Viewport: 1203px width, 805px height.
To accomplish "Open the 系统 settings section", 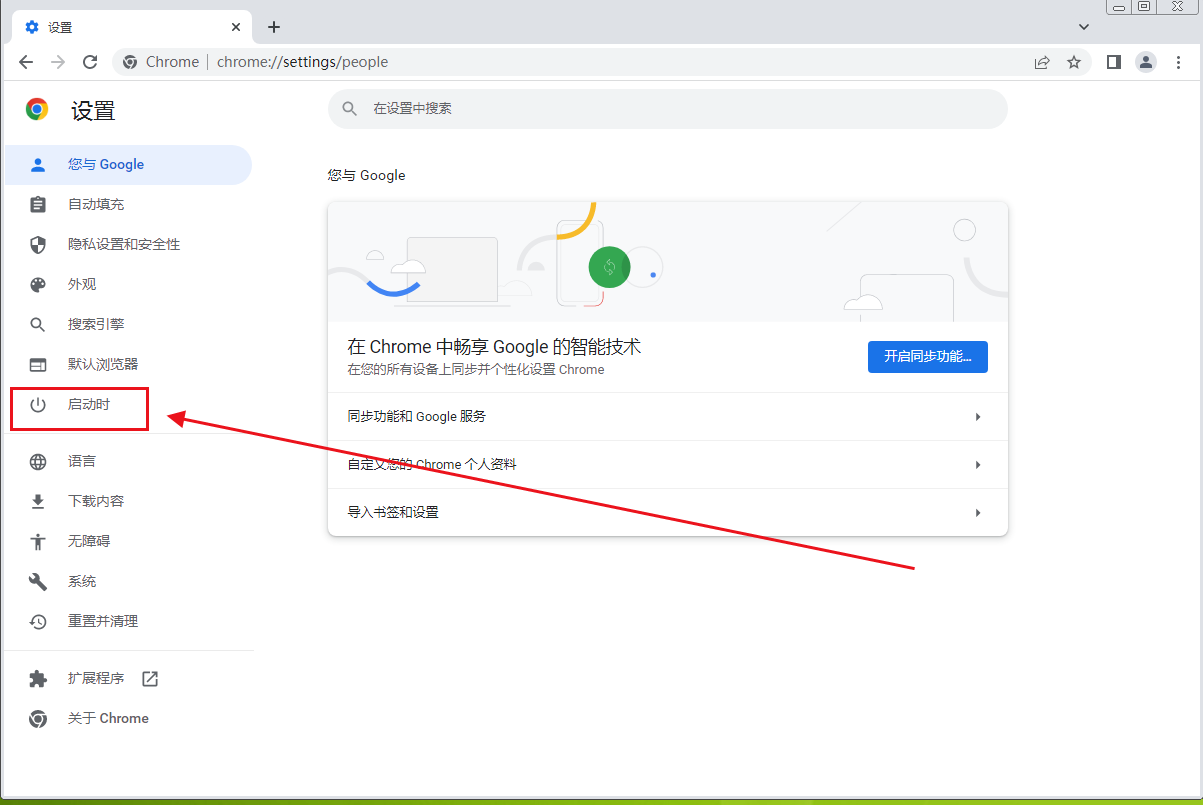I will click(82, 581).
